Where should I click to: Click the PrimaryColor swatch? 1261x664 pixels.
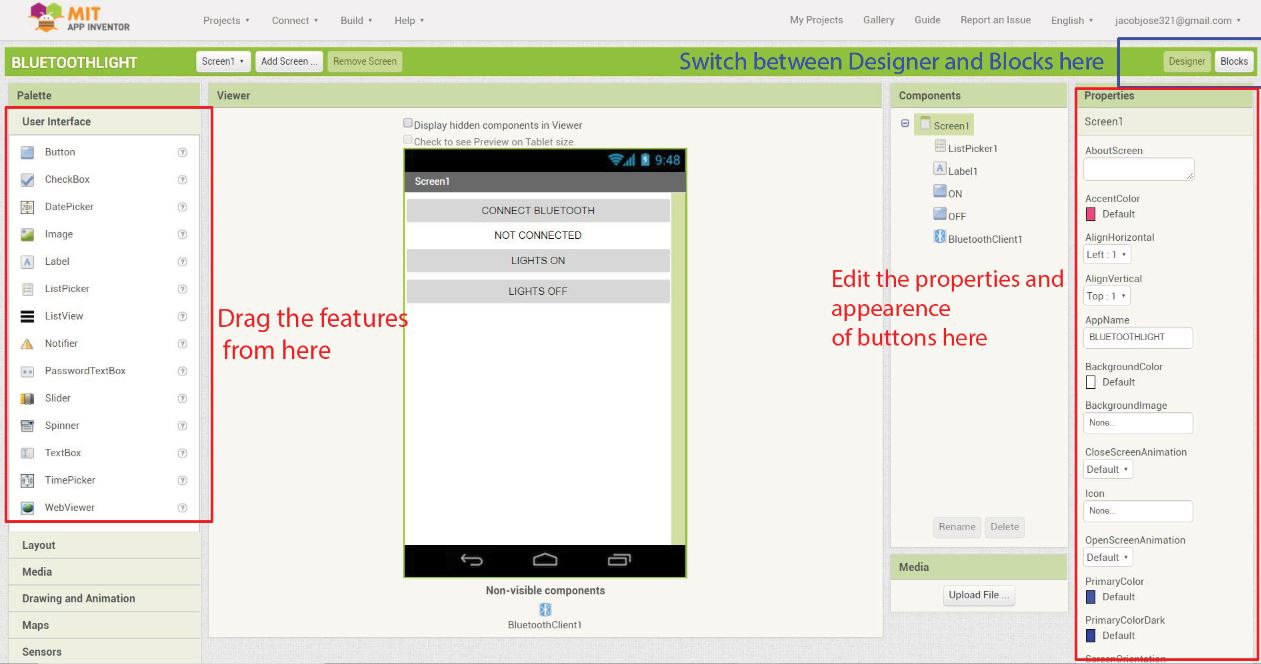1091,596
